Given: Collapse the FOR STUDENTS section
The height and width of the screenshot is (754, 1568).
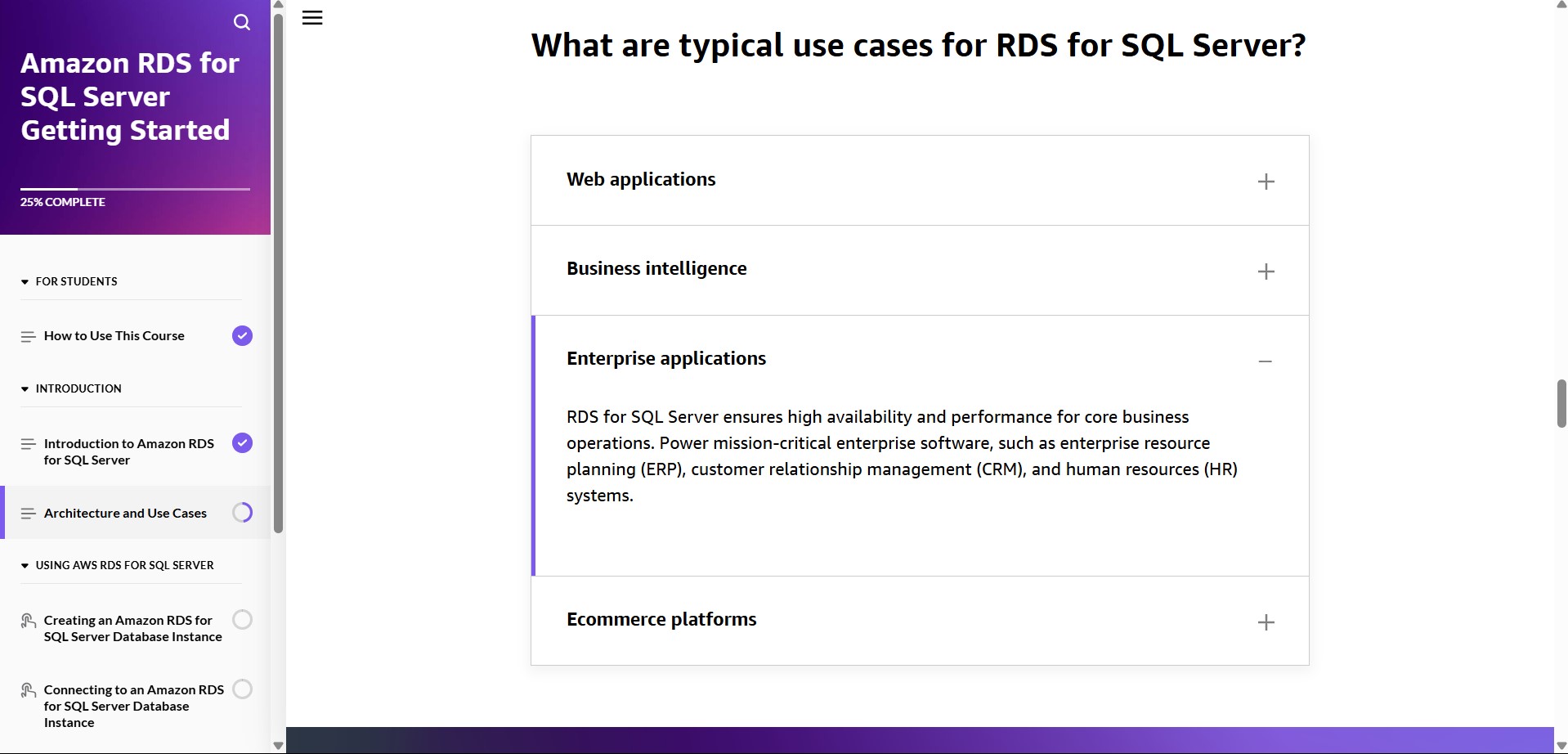Looking at the screenshot, I should (x=25, y=282).
